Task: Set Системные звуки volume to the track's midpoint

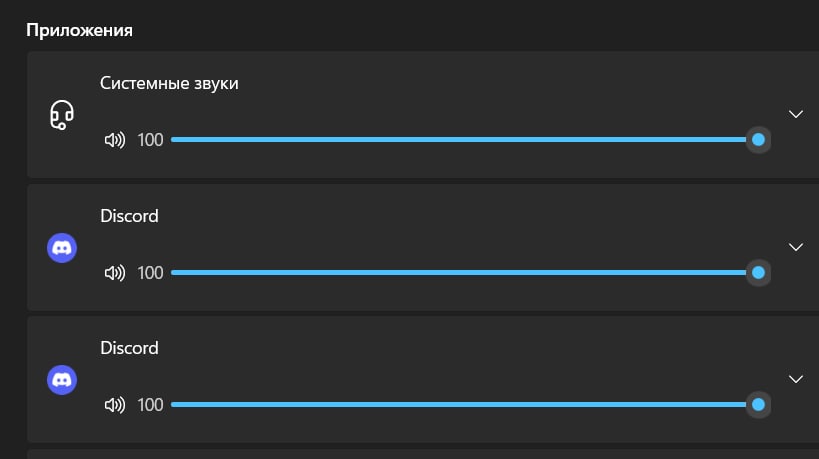Action: [465, 139]
